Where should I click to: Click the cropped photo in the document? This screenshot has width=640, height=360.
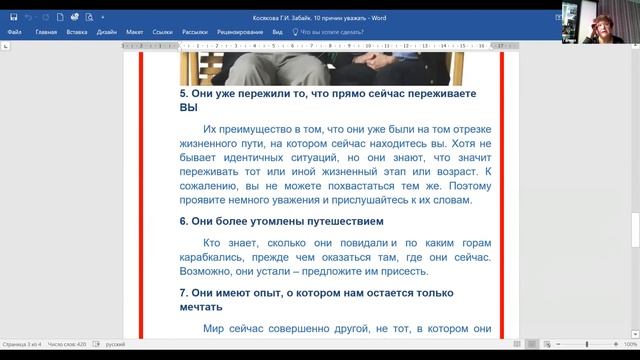pyautogui.click(x=322, y=68)
